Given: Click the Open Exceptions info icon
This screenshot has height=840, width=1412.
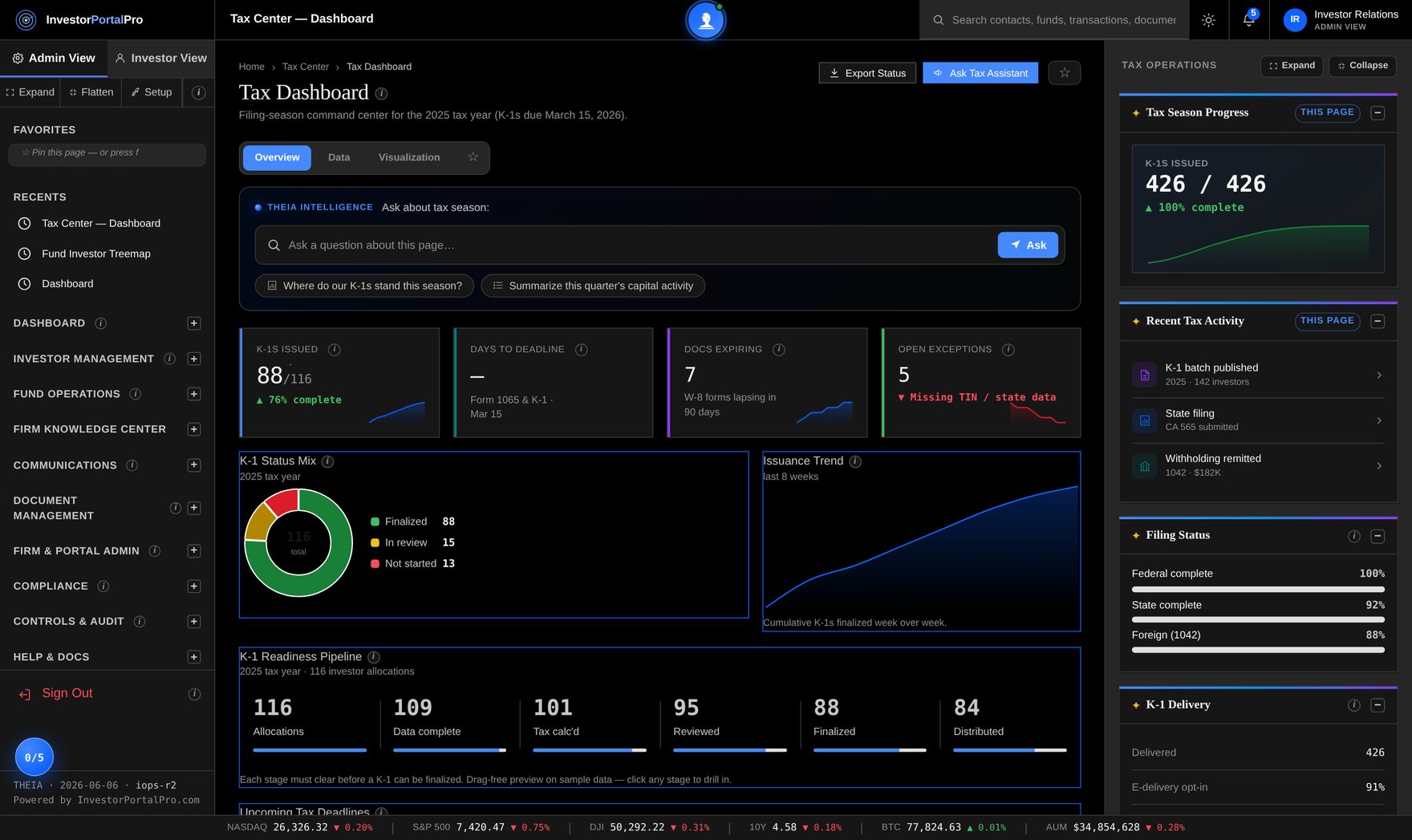Looking at the screenshot, I should pos(1008,350).
